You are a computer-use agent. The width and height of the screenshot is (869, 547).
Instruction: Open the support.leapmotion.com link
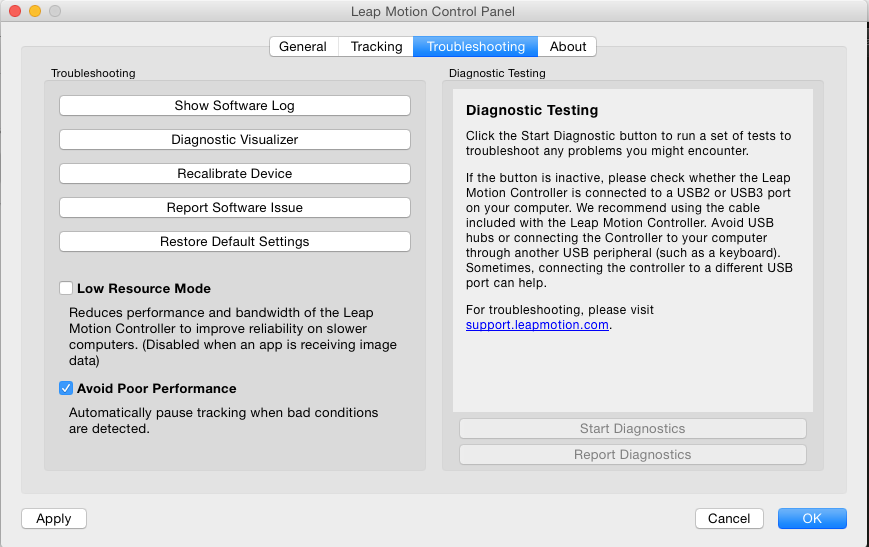(x=537, y=325)
